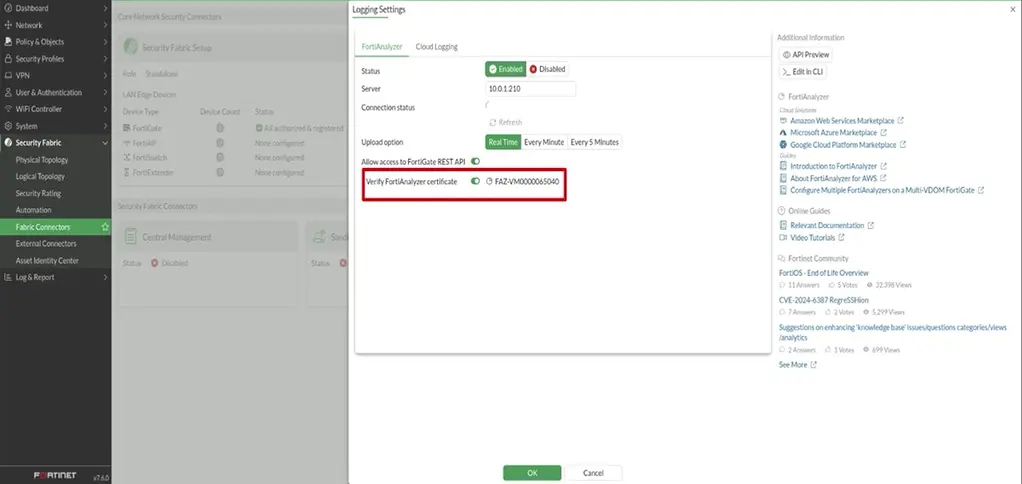
Task: Click the Refresh connection status button
Action: [x=506, y=122]
